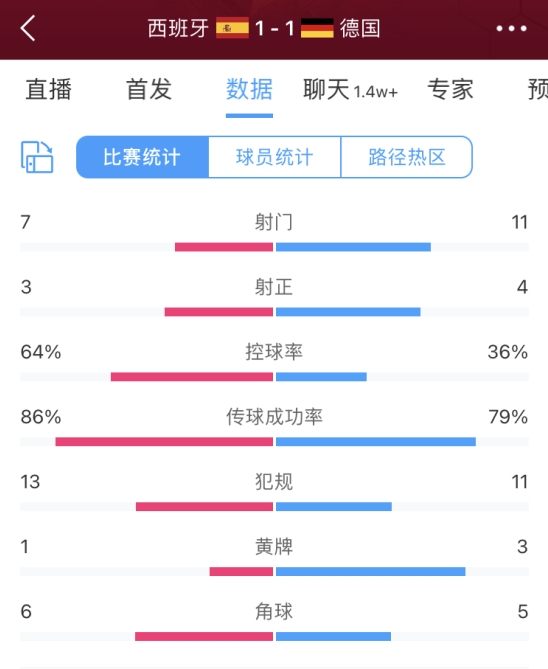Tap the 控球率 possession bar
Image resolution: width=548 pixels, height=669 pixels.
pos(274,377)
